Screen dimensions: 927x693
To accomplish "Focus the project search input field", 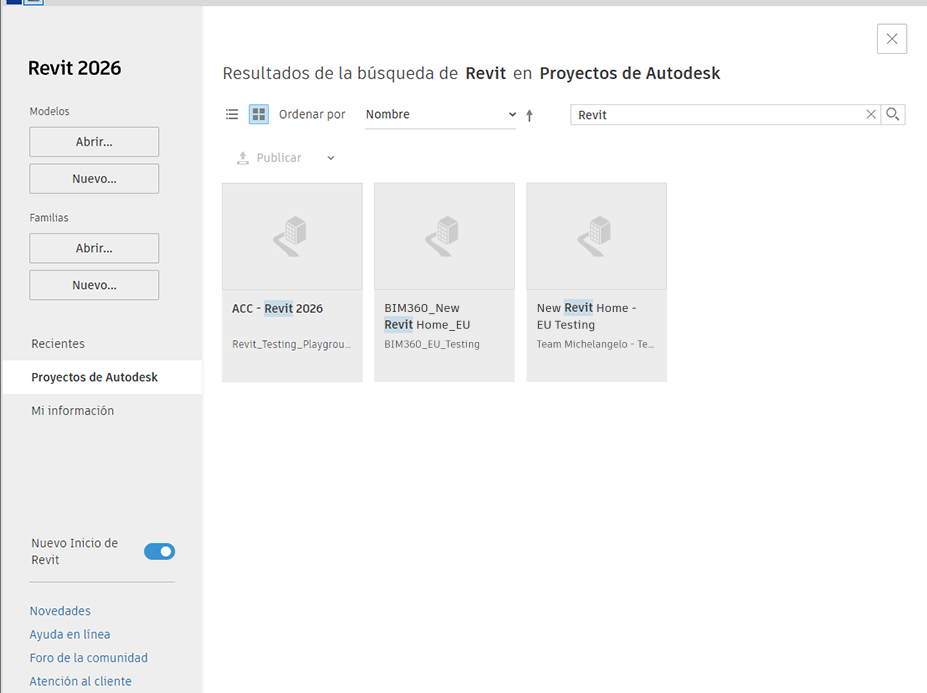I will pos(715,115).
